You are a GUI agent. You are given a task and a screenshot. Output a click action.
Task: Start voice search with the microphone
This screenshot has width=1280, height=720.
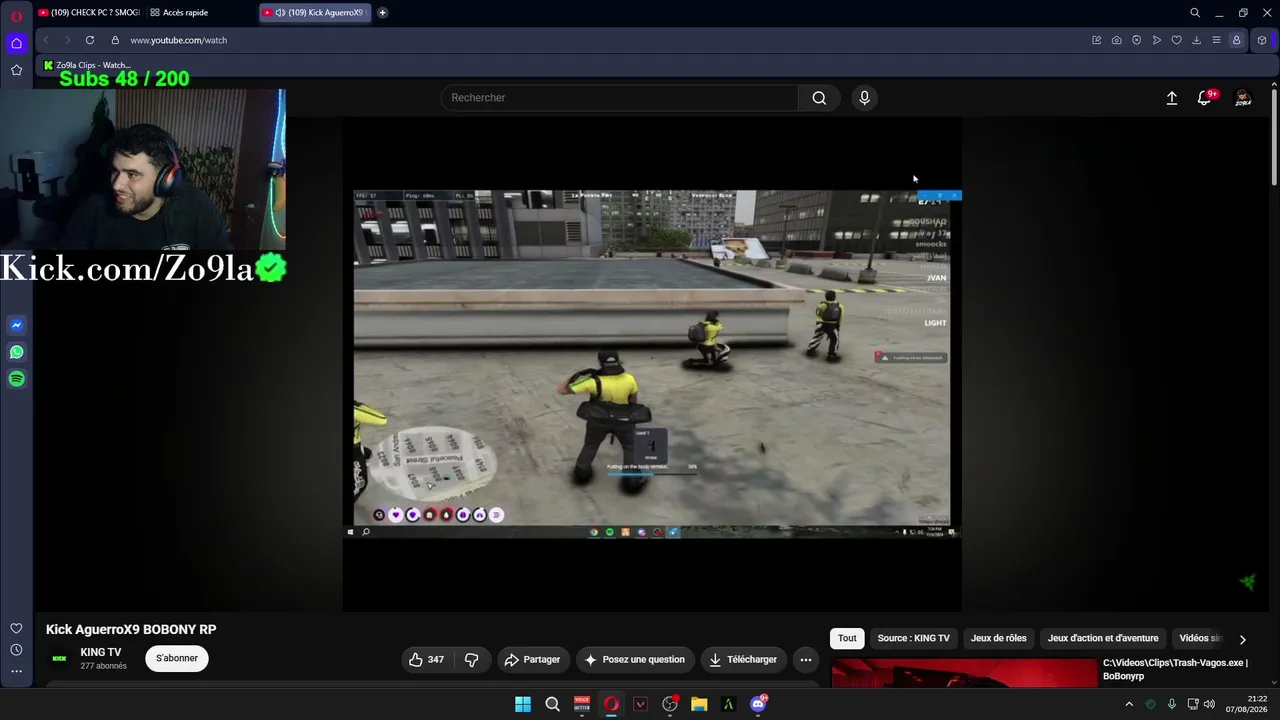865,98
